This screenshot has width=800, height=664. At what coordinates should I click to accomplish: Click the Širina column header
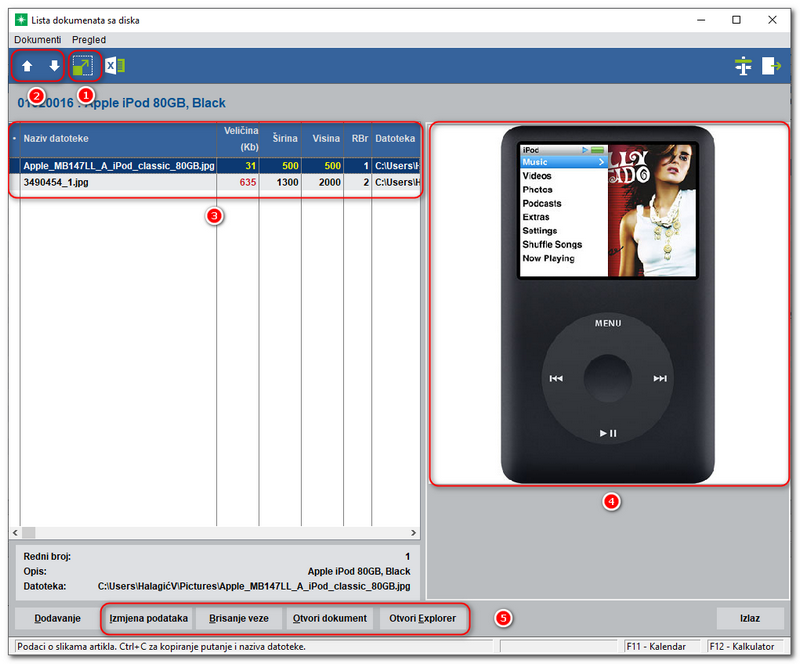(x=280, y=139)
